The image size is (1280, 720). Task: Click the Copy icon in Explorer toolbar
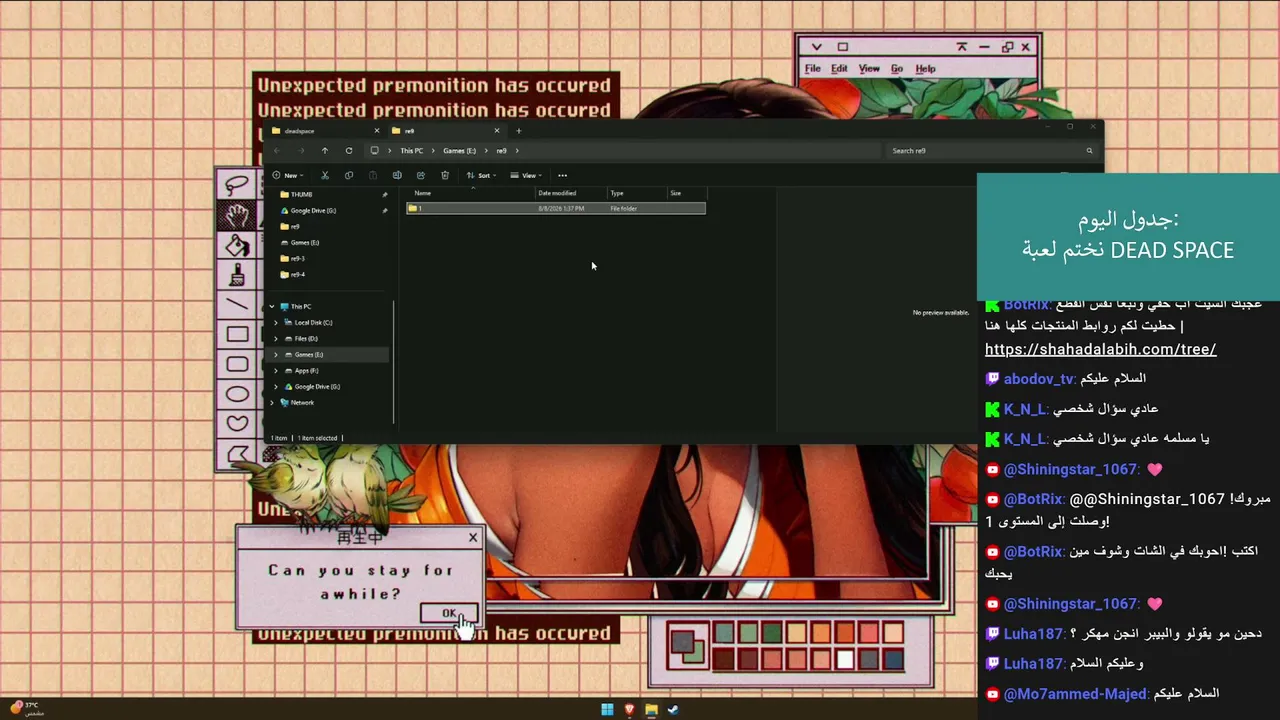click(349, 176)
